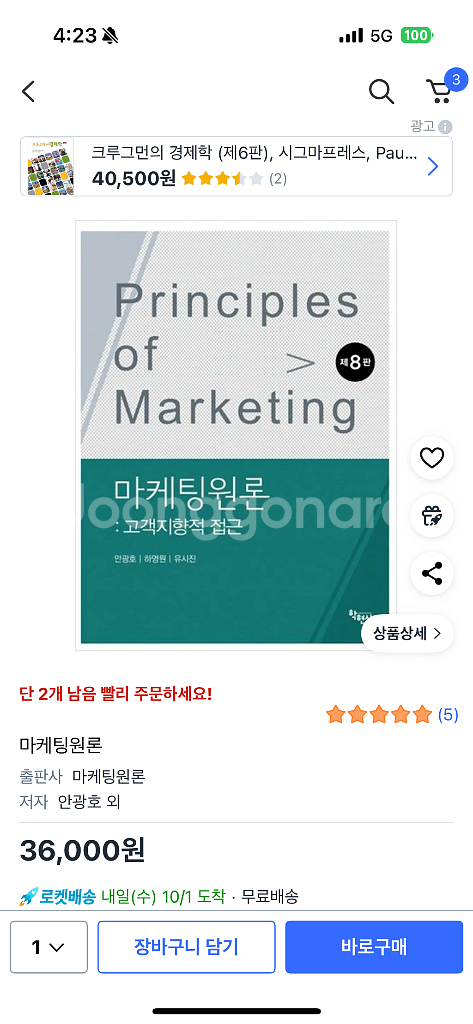Tap the gift icon button
Screen dimensions: 473x1024
click(x=432, y=516)
